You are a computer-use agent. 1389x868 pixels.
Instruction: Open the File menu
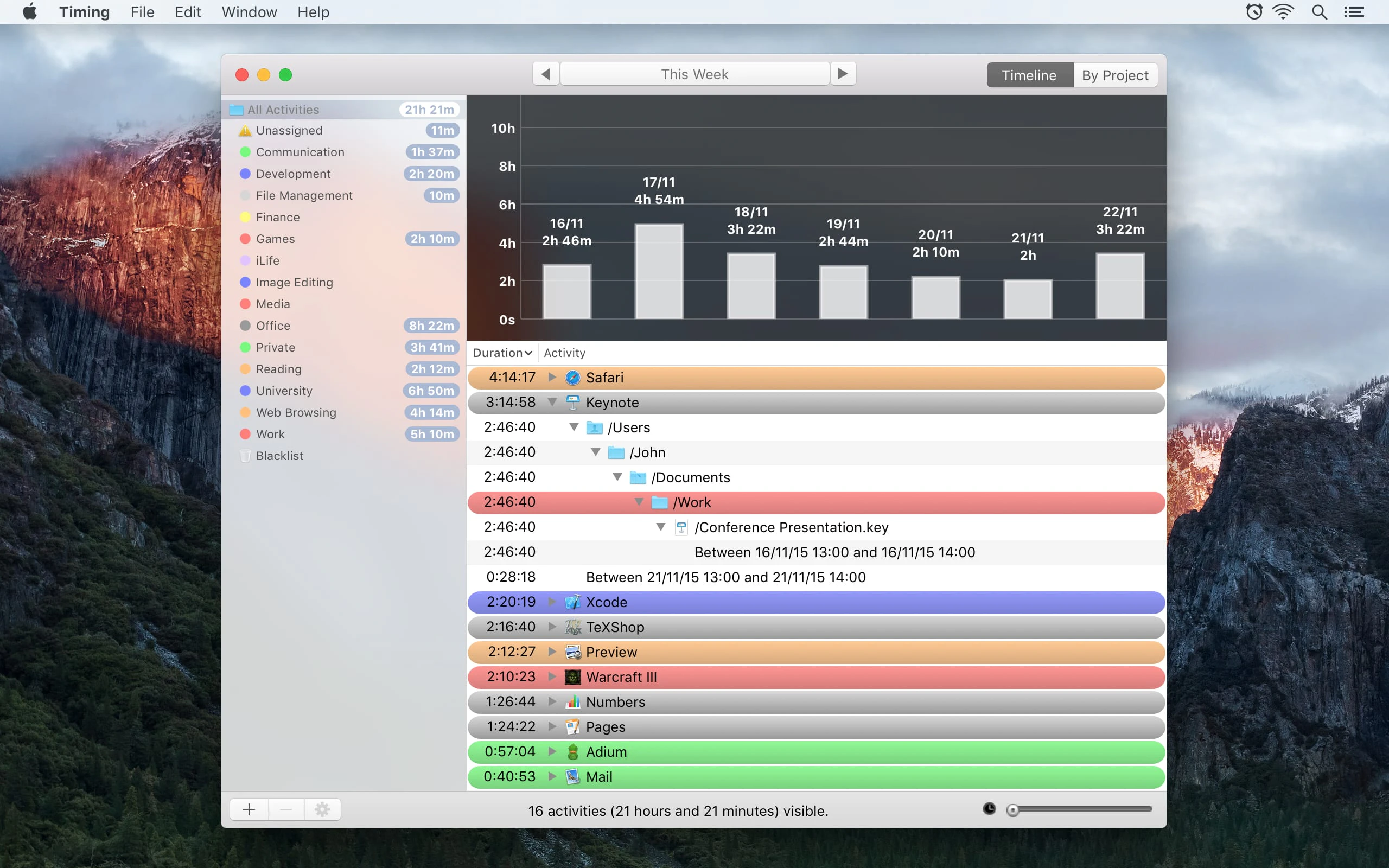point(142,12)
